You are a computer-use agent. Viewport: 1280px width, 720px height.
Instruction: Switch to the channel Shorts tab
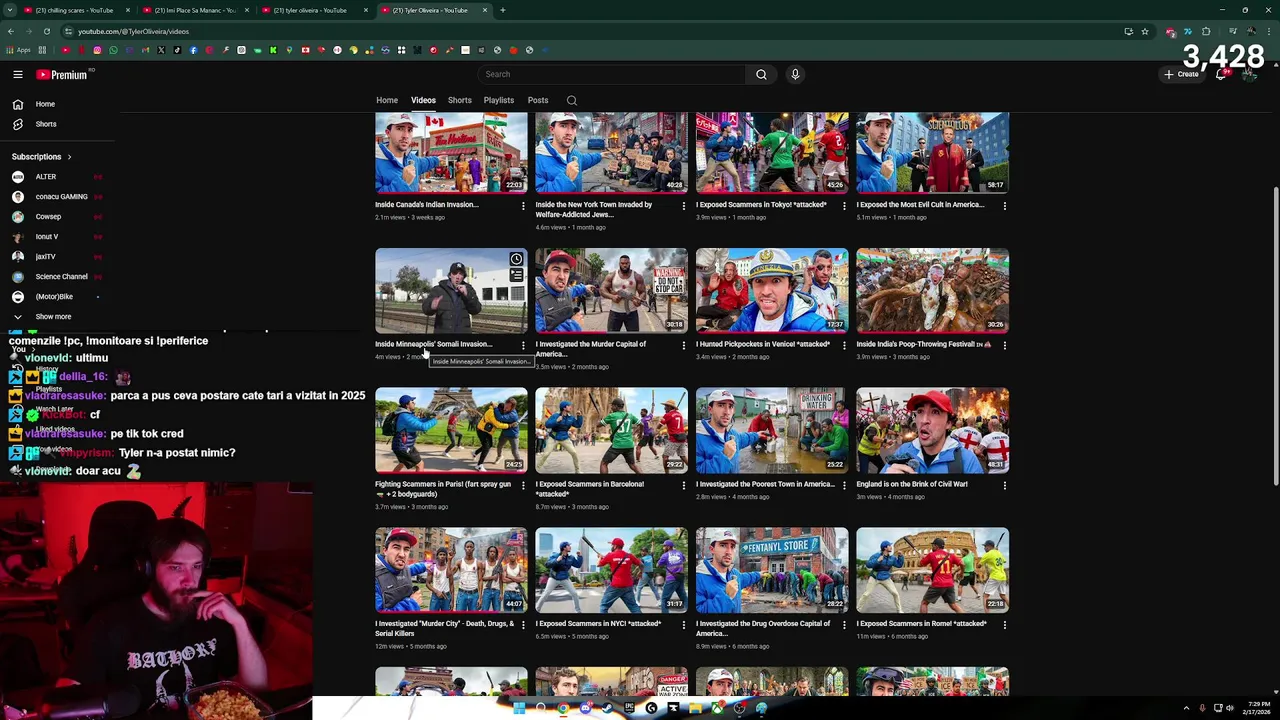[460, 100]
